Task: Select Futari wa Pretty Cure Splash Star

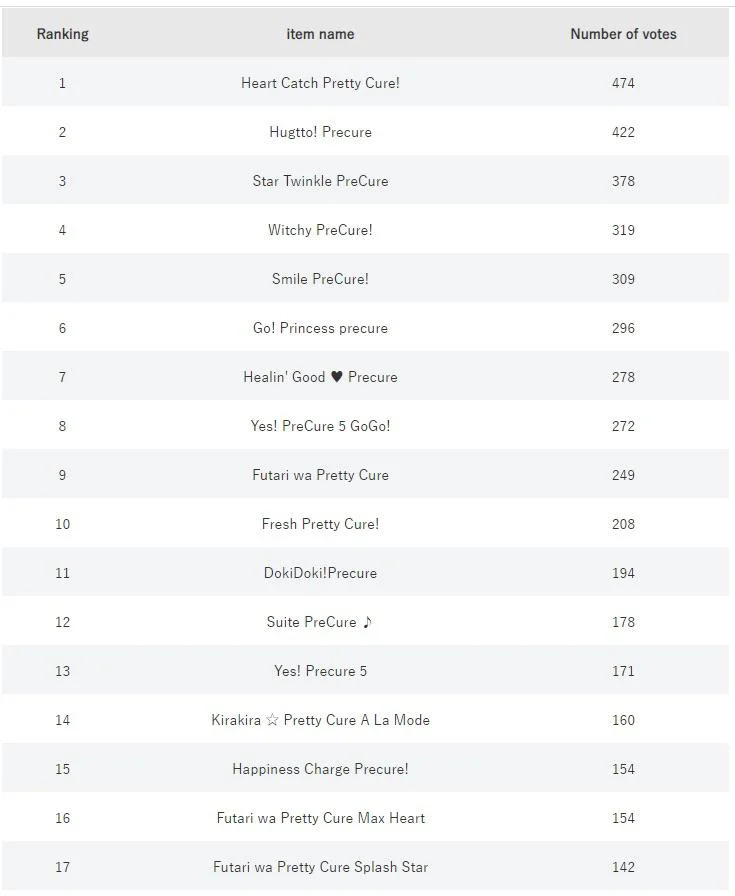Action: [320, 867]
